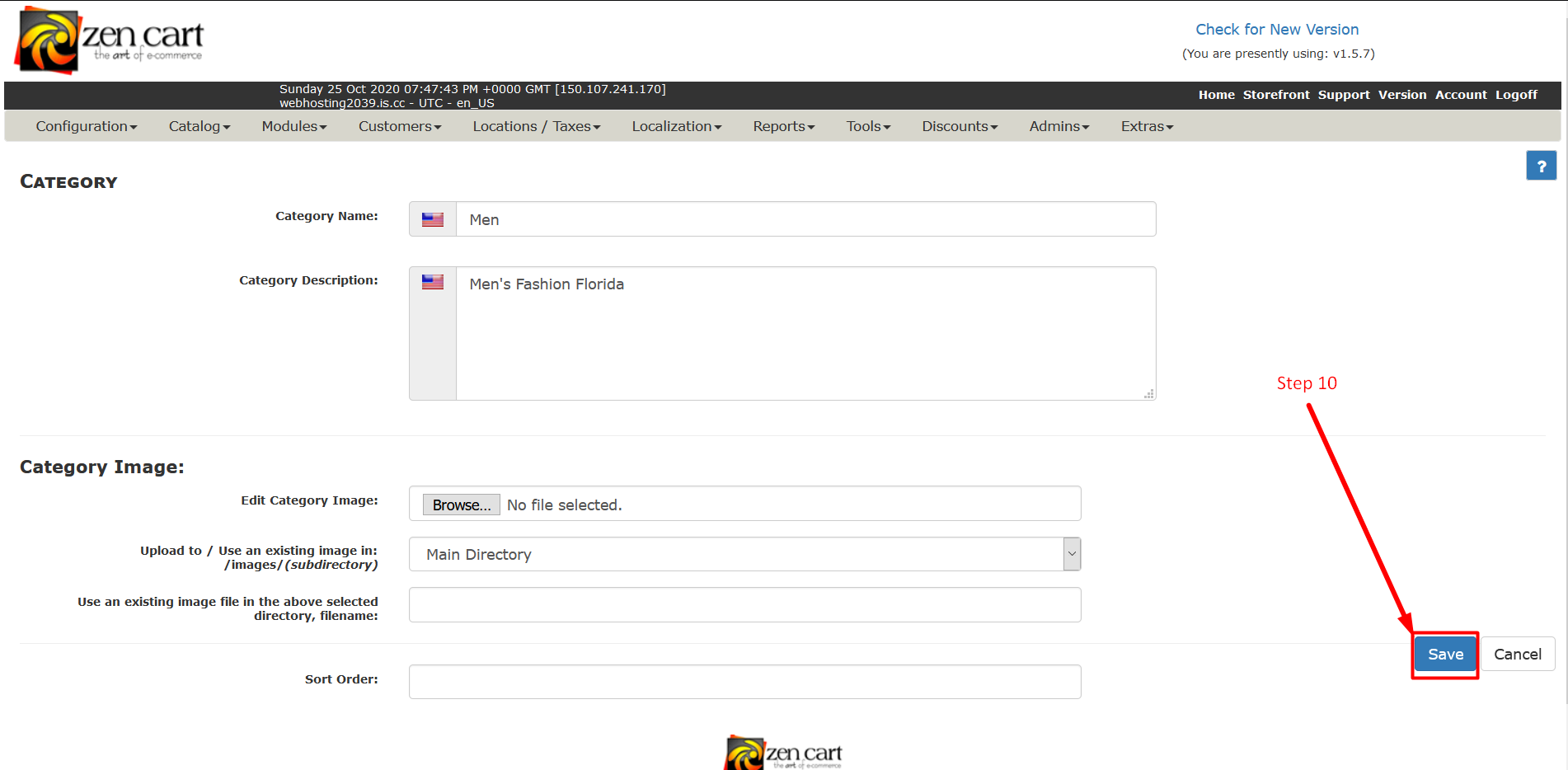This screenshot has width=1568, height=770.
Task: Expand the Configuration menu
Action: [87, 126]
